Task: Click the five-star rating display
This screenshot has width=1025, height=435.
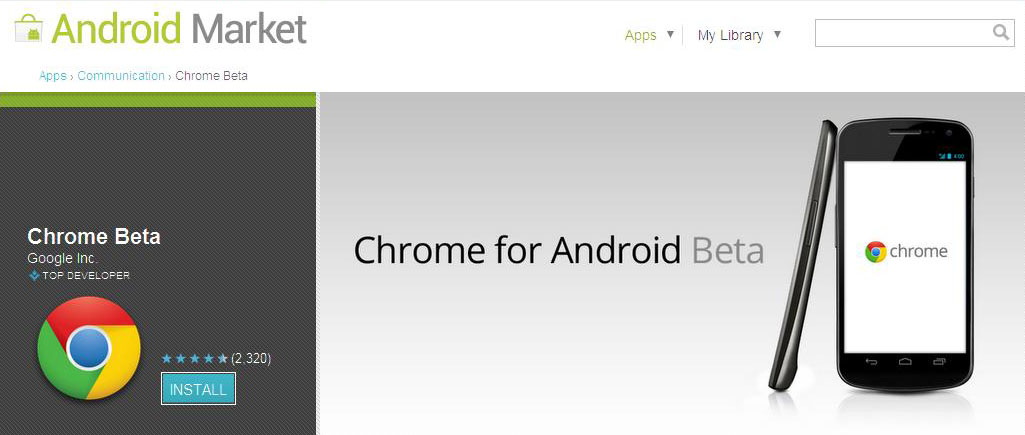Action: click(x=195, y=358)
